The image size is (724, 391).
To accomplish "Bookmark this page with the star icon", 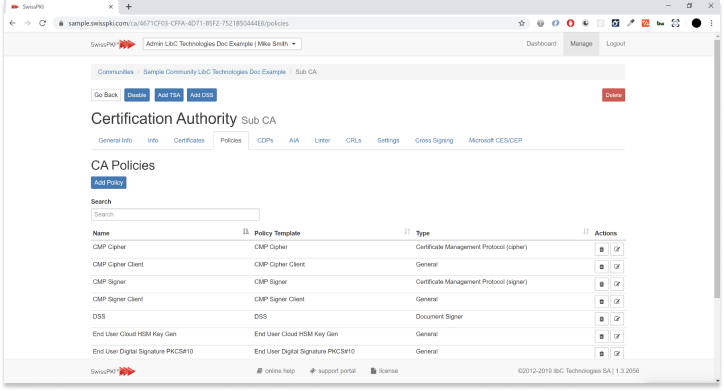I will (x=522, y=23).
